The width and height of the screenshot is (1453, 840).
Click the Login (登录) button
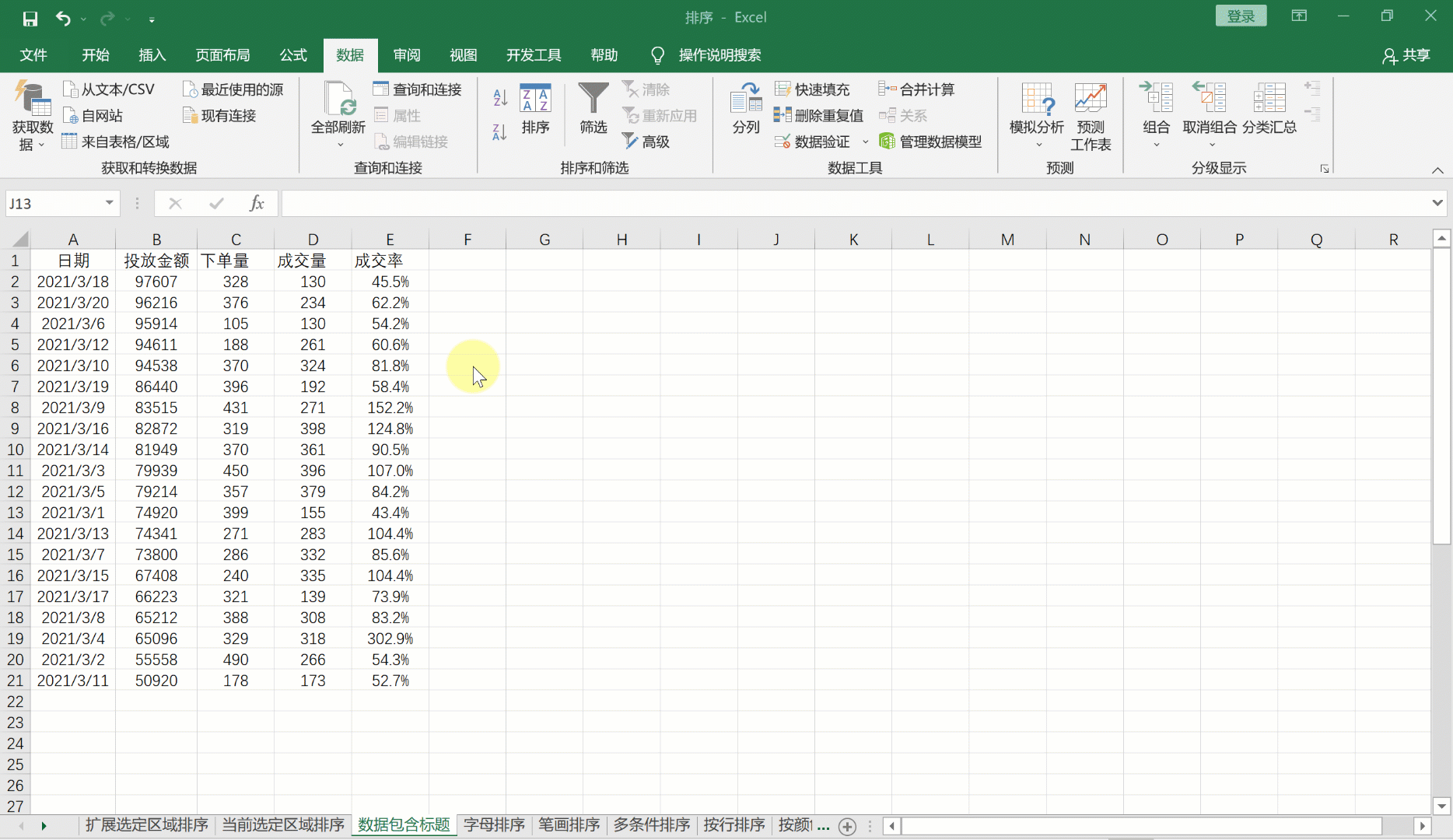click(1241, 16)
